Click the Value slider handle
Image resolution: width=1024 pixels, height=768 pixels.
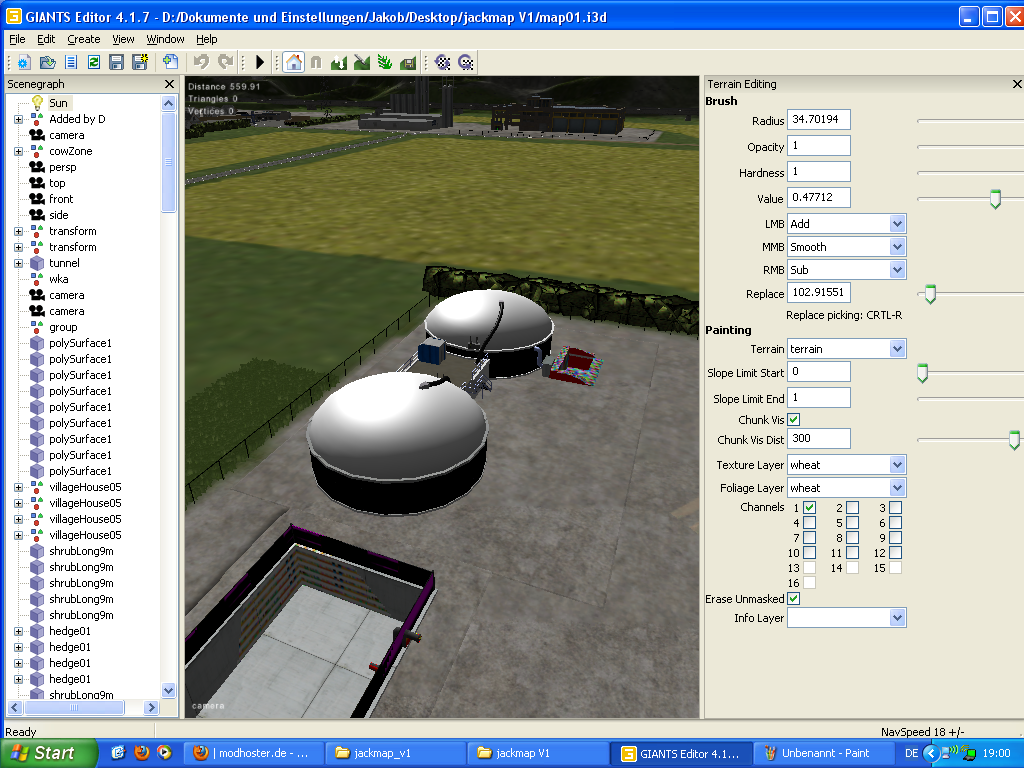coord(995,199)
